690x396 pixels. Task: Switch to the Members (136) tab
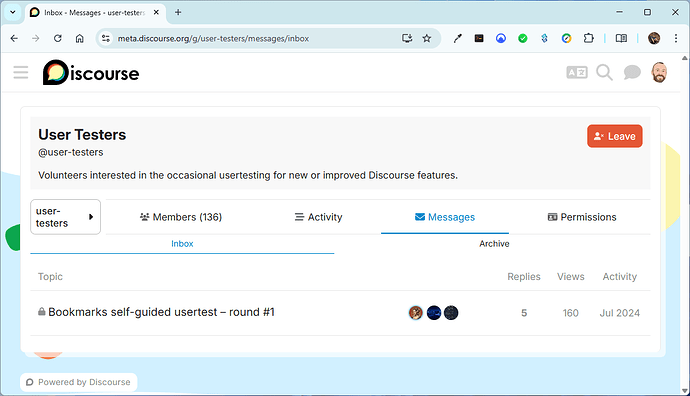tap(181, 217)
